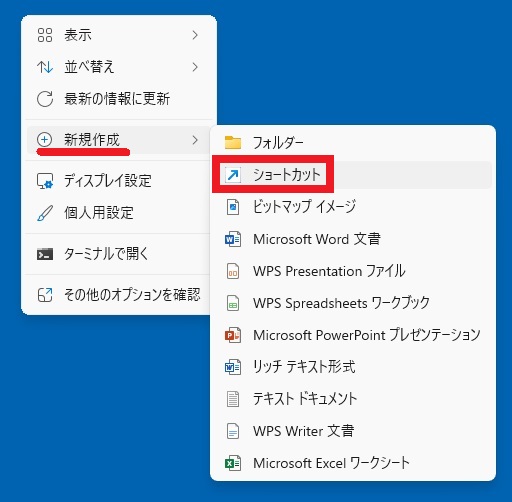Click the 表示 grid icon
The width and height of the screenshot is (512, 502).
click(x=45, y=35)
